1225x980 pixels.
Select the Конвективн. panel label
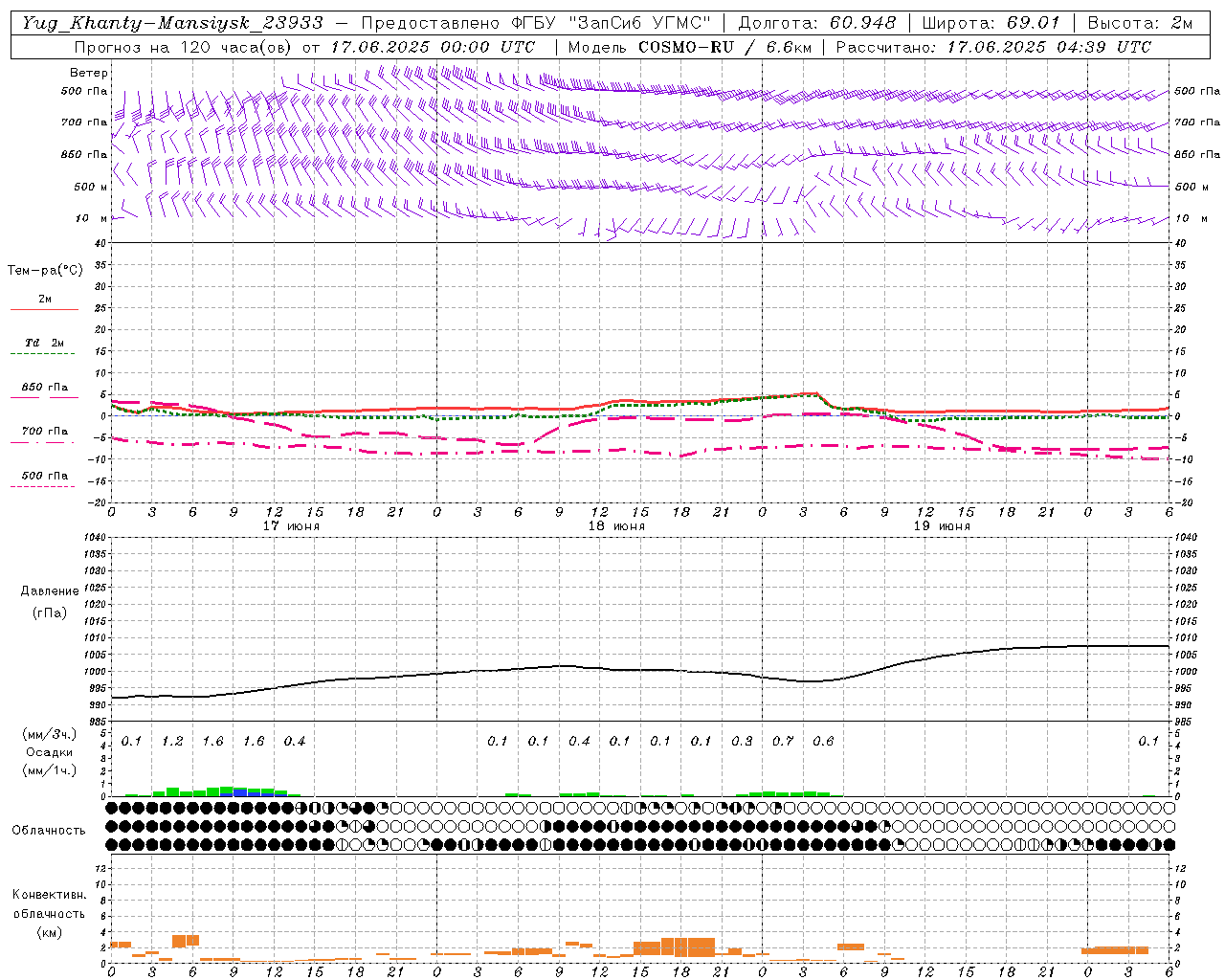(x=49, y=895)
